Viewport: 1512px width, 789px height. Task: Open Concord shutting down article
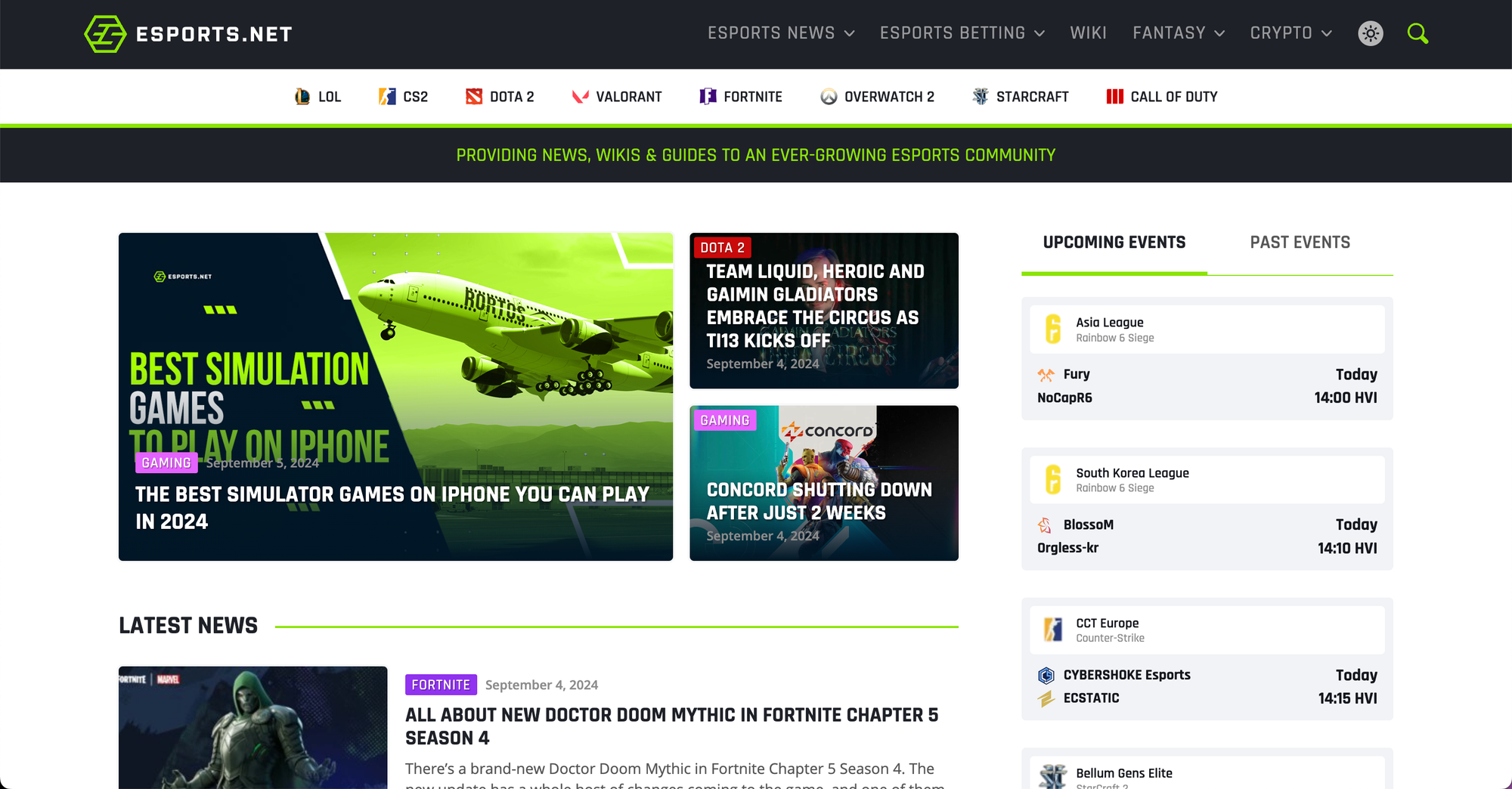[x=820, y=501]
